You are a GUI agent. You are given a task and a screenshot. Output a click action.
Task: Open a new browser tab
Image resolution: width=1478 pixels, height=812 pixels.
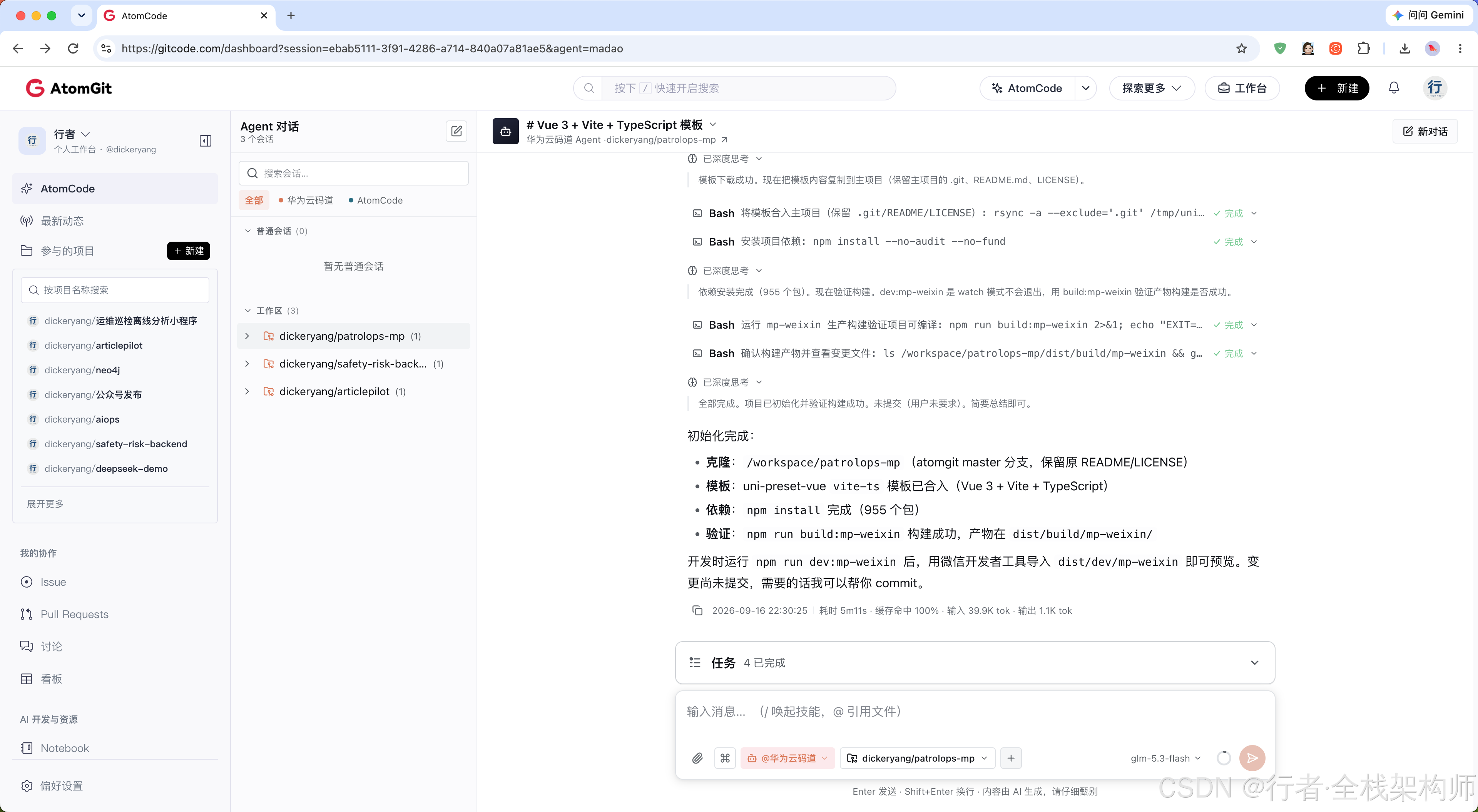[291, 15]
